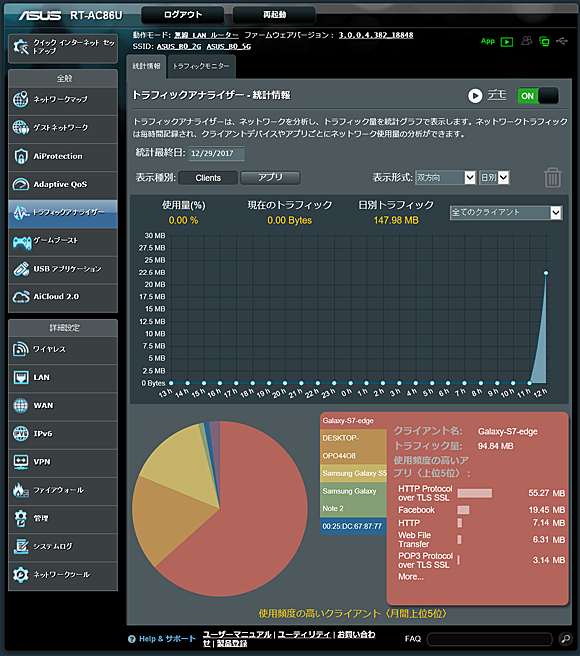Viewport: 580px width, 656px height.
Task: Open VPN settings icon
Action: (21, 461)
